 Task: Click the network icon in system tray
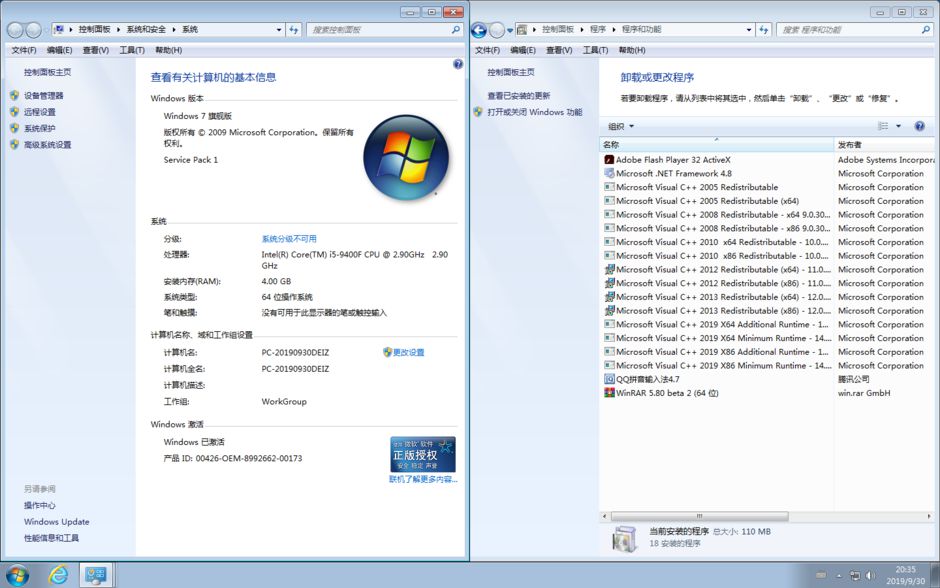(855, 575)
